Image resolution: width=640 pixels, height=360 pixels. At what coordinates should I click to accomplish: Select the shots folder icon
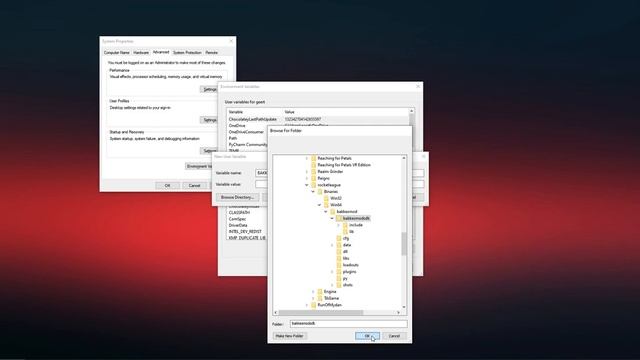[339, 285]
